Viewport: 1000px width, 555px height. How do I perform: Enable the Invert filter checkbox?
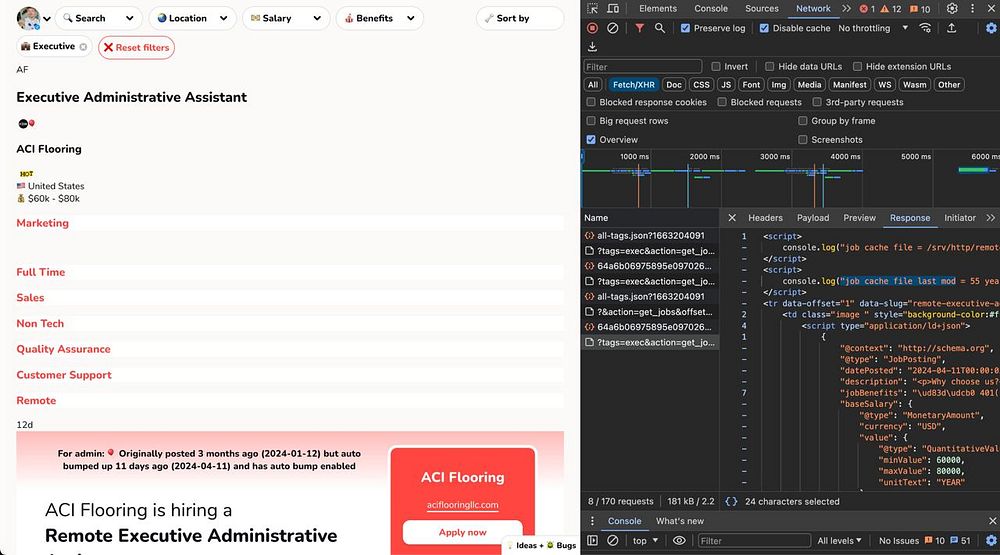point(716,66)
